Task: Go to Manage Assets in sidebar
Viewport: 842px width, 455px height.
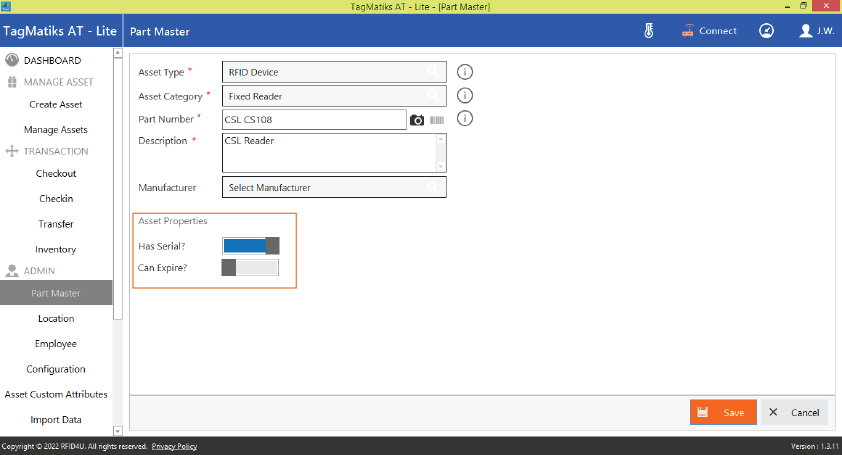Action: [x=56, y=130]
